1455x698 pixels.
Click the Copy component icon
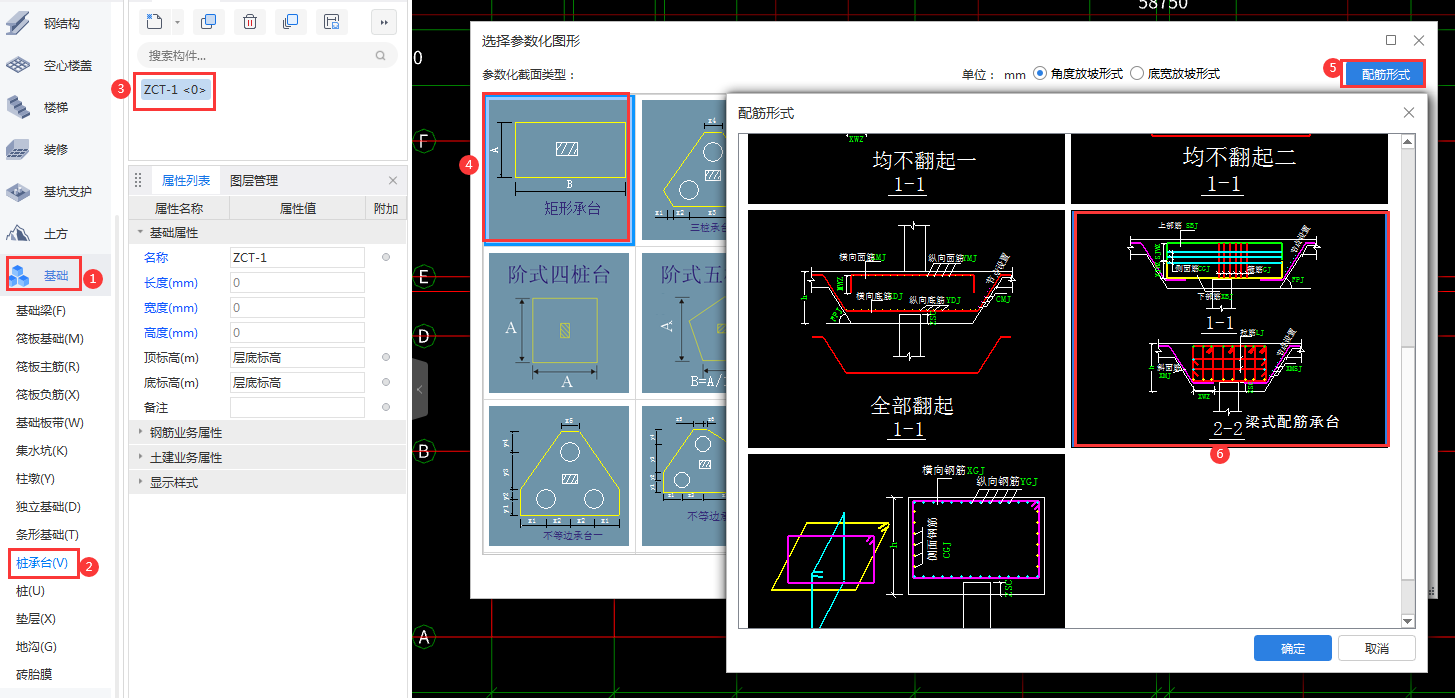coord(208,21)
